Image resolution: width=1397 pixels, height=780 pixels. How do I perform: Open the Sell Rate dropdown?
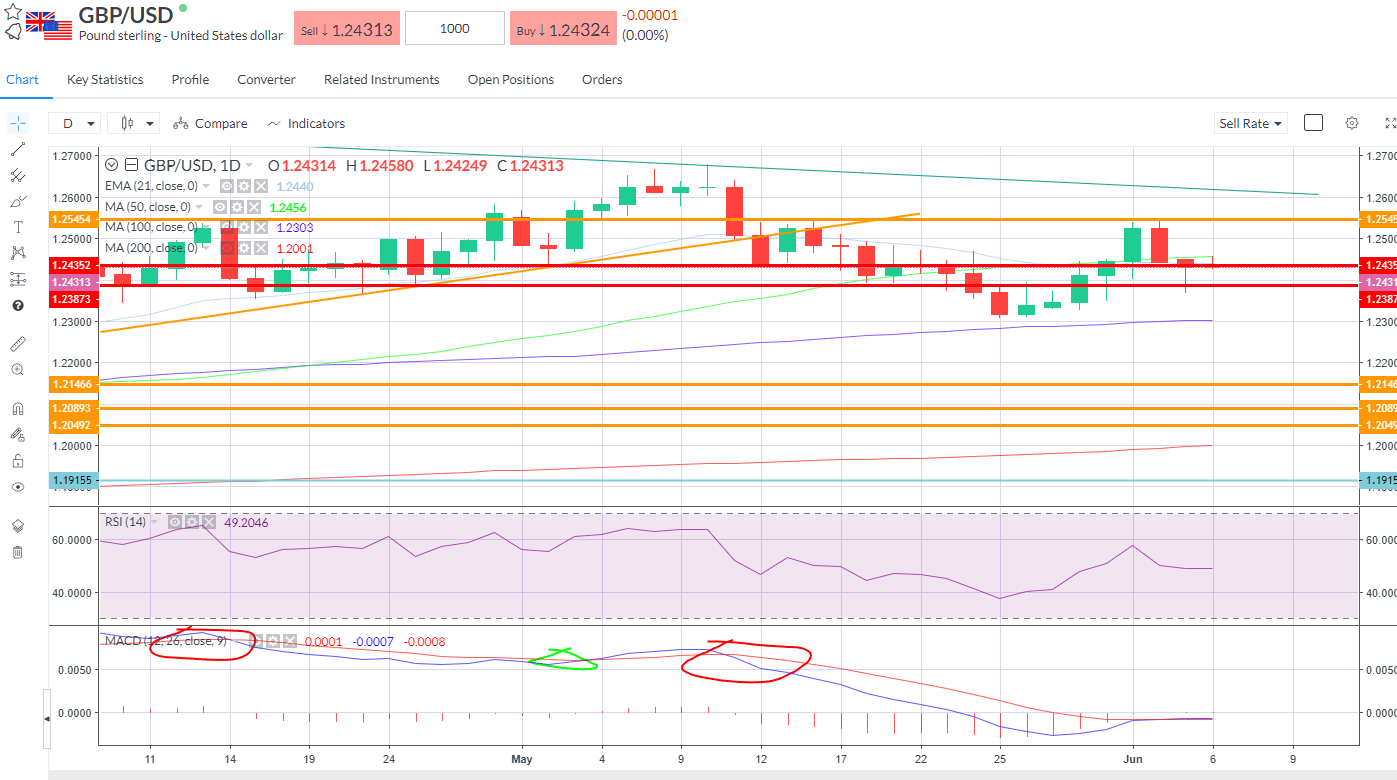(1250, 122)
